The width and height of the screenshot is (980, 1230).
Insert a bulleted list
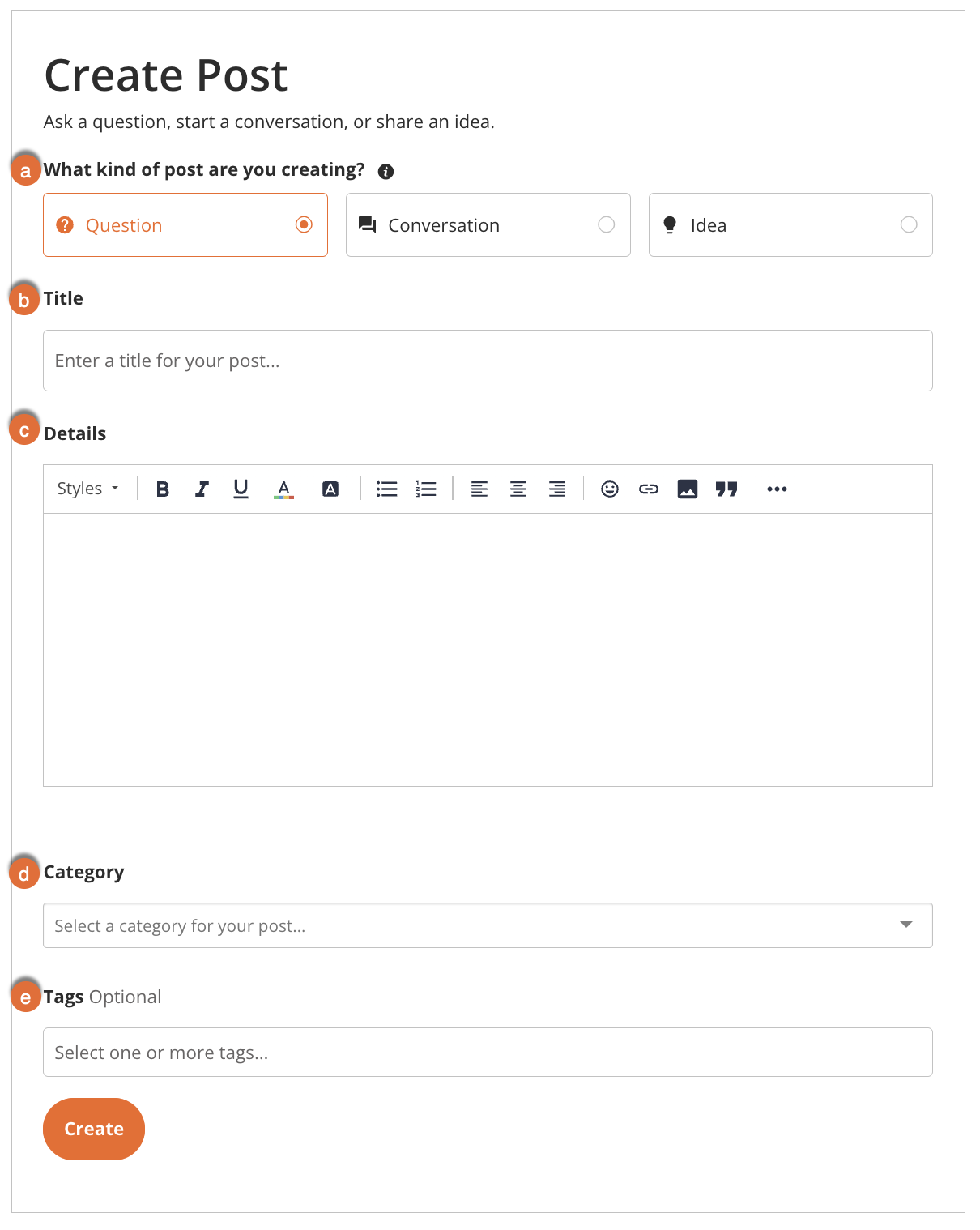click(x=387, y=489)
